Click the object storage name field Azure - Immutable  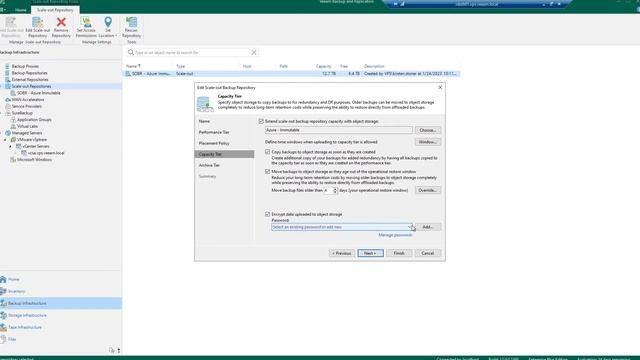tap(339, 130)
